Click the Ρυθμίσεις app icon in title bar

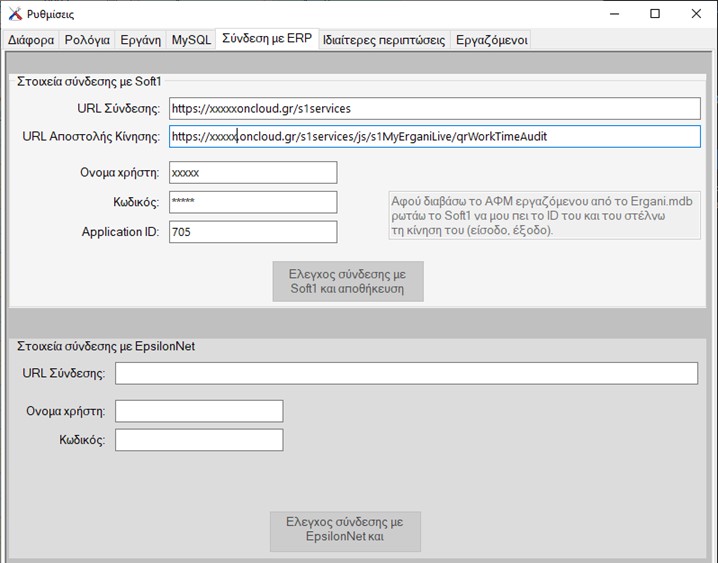(x=13, y=14)
